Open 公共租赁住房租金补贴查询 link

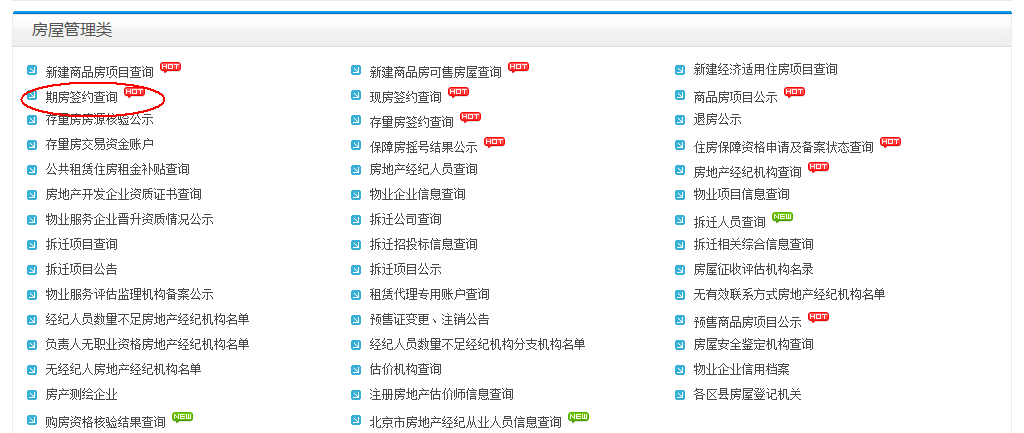click(118, 169)
